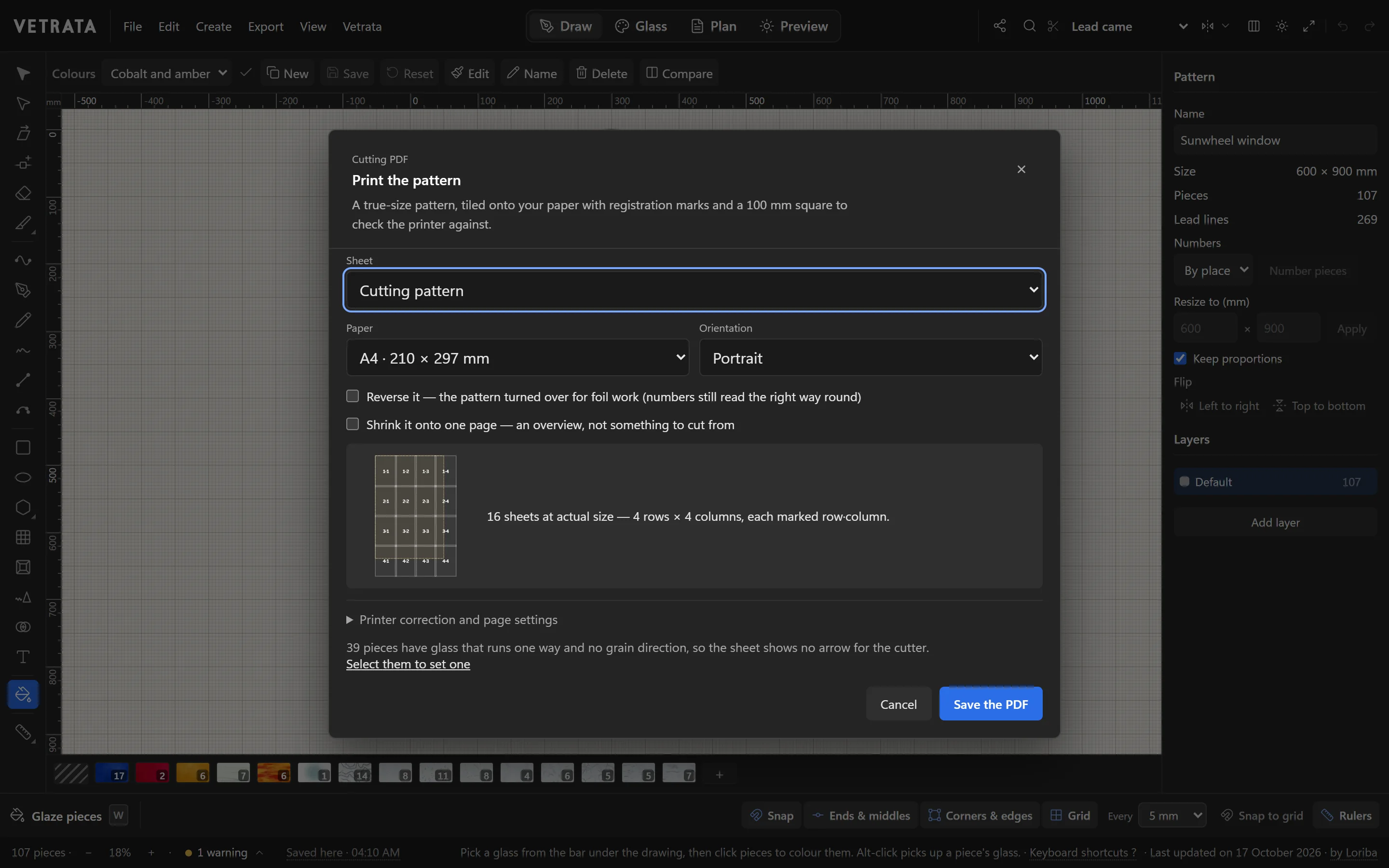The image size is (1389, 868).
Task: Select the arrow selection tool
Action: coord(23,73)
